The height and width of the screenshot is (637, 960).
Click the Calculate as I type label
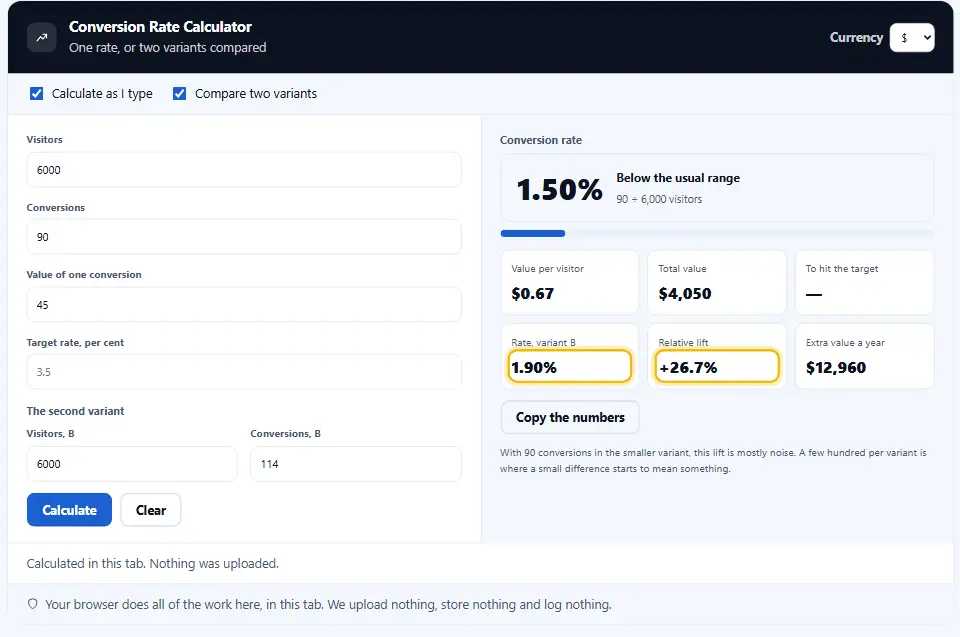coord(102,94)
